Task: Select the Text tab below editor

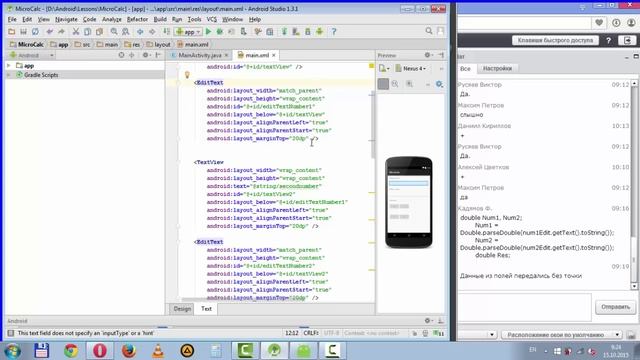Action: [x=206, y=309]
